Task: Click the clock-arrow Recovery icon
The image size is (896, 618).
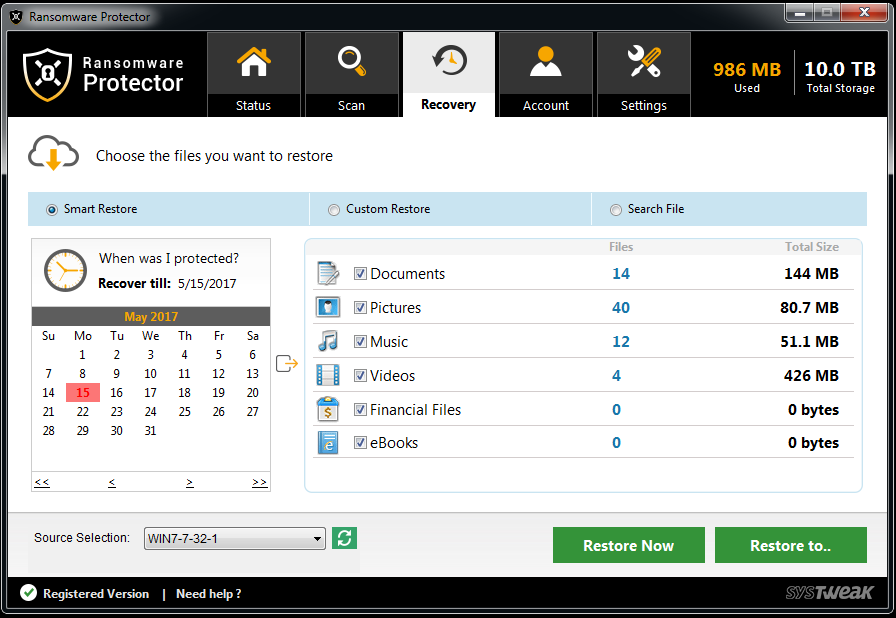Action: pos(449,61)
